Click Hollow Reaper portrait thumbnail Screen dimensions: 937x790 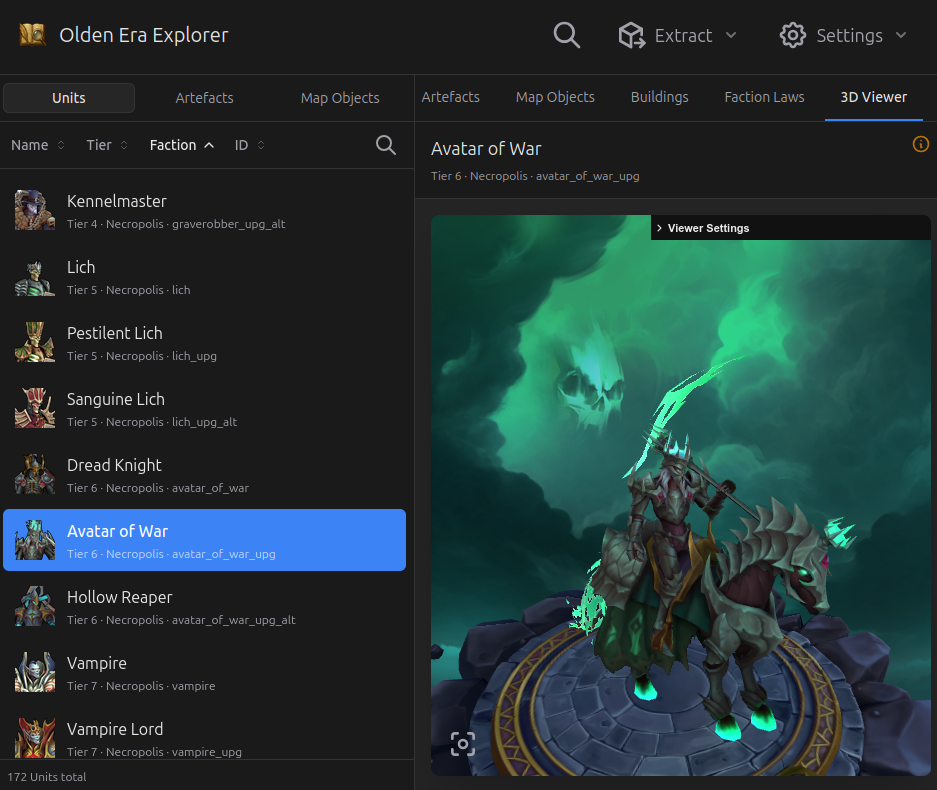click(x=35, y=607)
